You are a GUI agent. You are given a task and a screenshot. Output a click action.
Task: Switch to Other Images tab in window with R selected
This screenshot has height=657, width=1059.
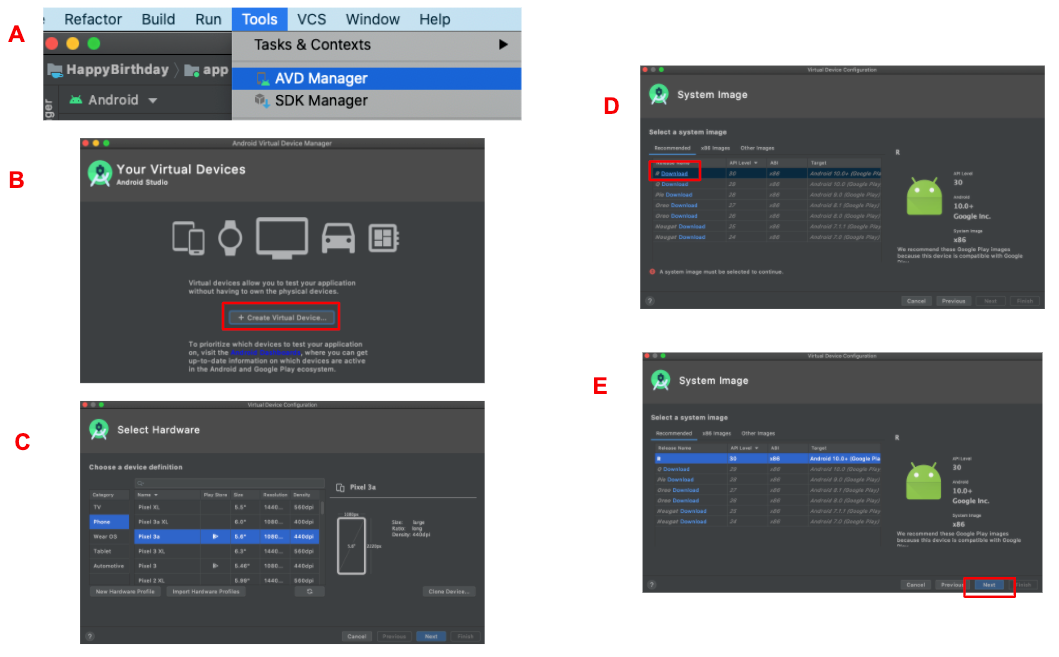click(758, 433)
